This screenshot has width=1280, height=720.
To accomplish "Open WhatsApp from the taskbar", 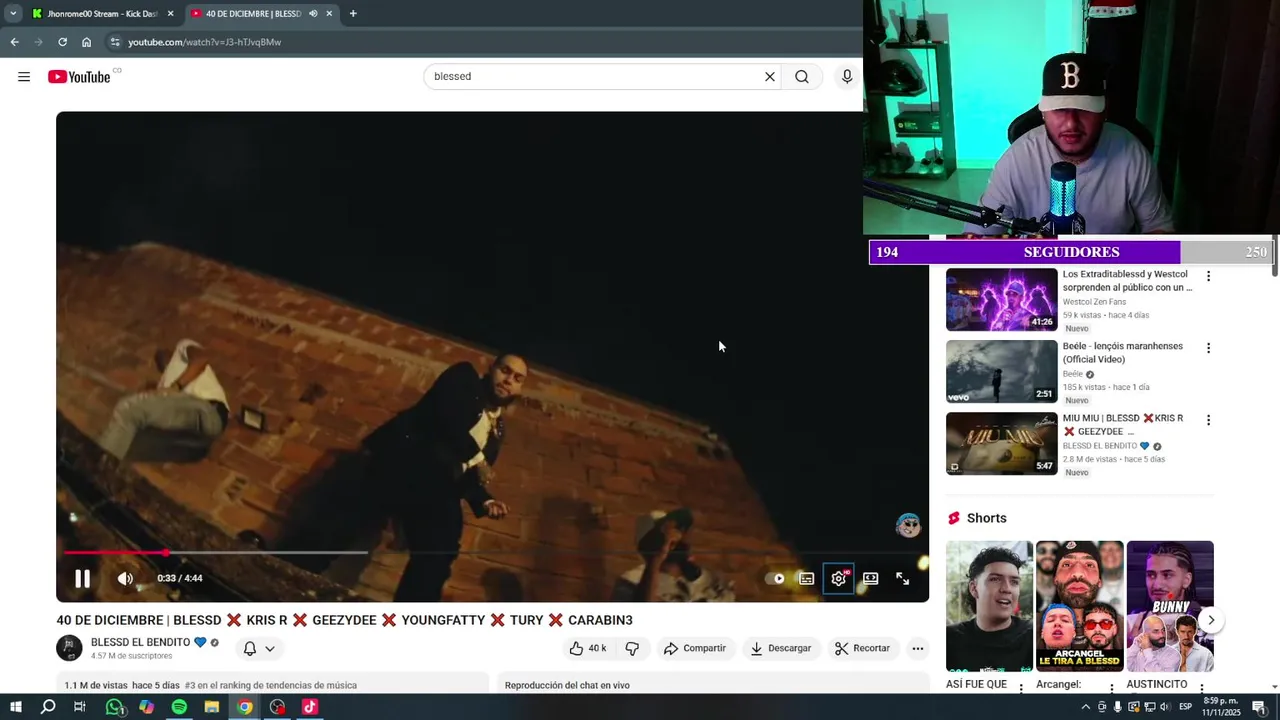I will pyautogui.click(x=114, y=707).
